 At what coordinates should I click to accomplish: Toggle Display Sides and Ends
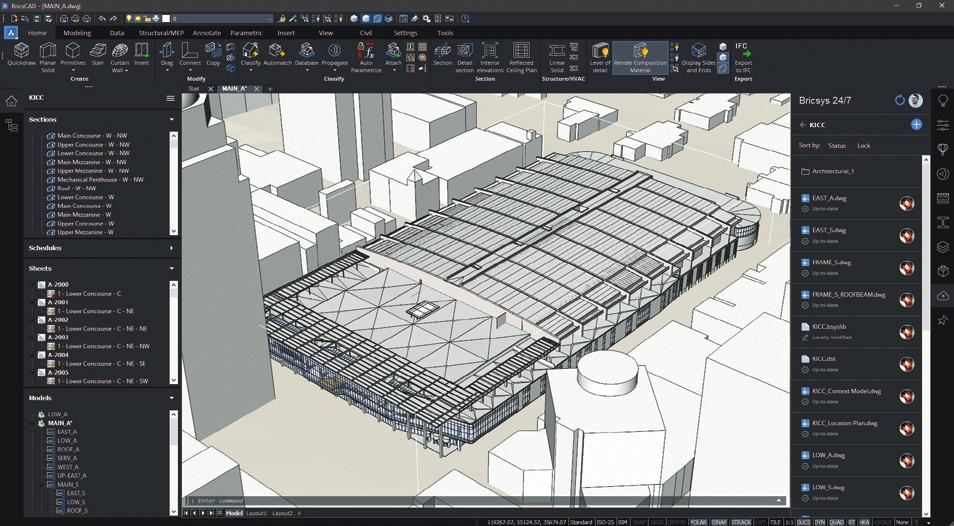point(698,58)
